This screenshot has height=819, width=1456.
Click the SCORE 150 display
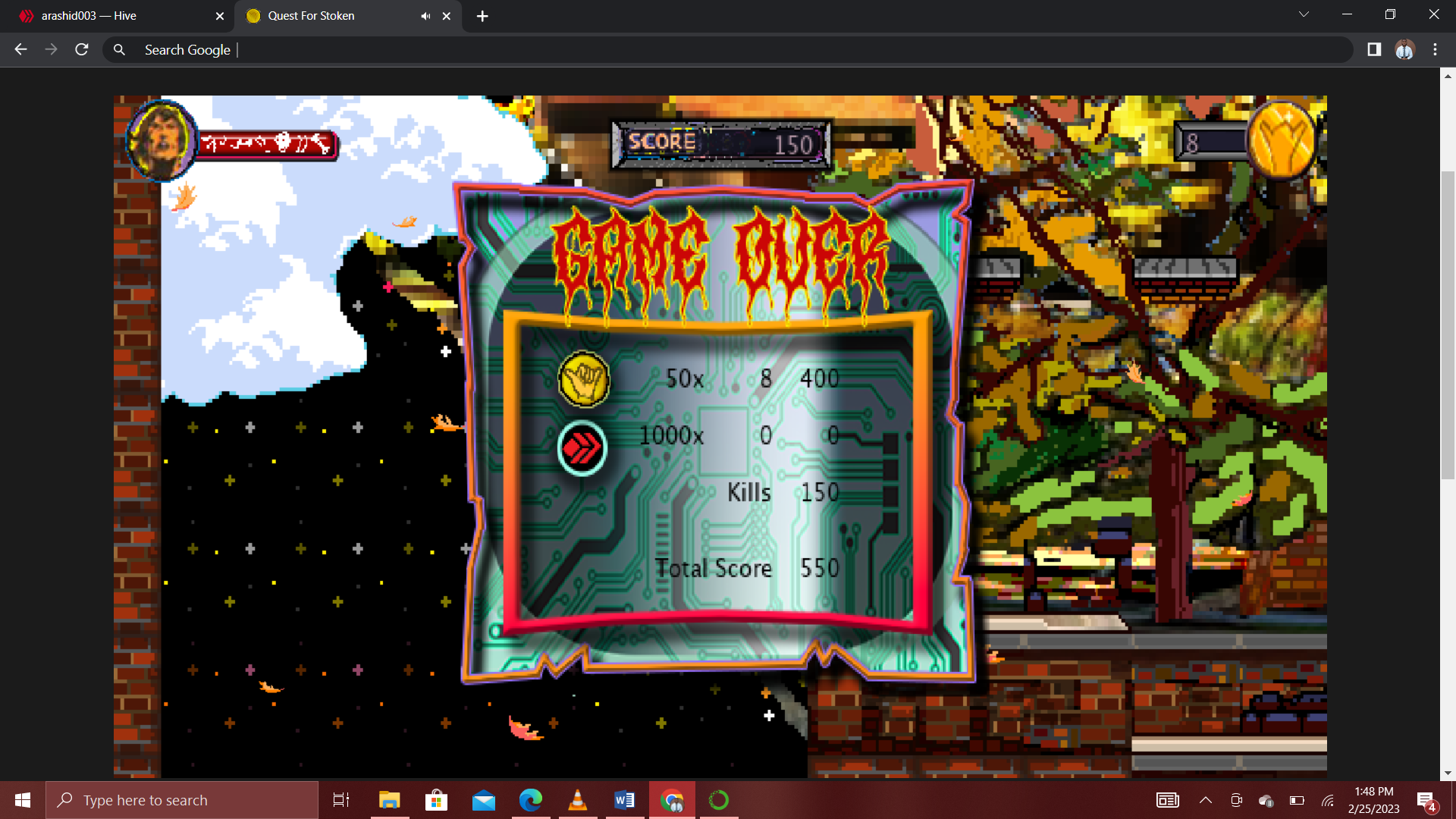[720, 143]
